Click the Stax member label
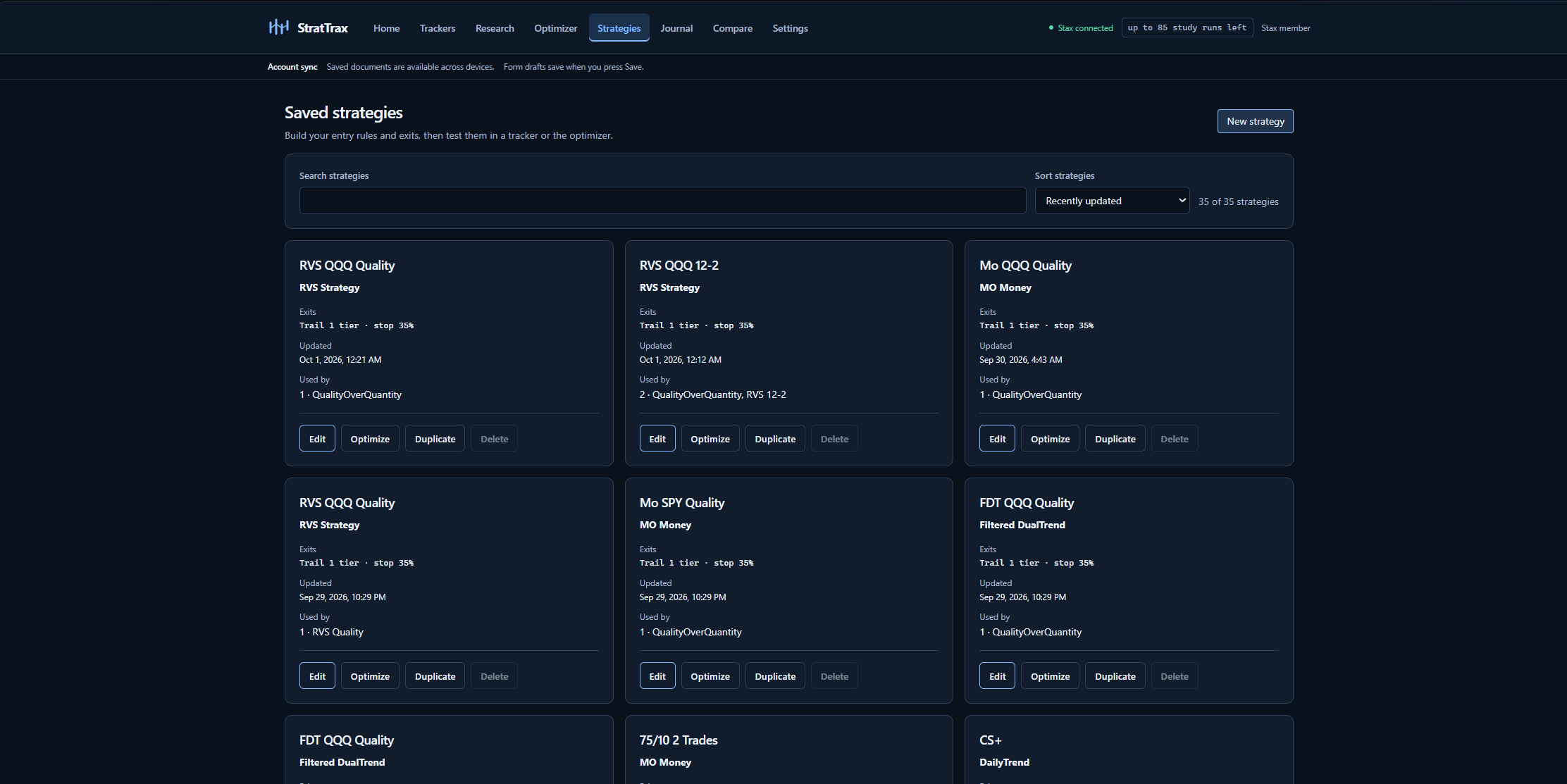This screenshot has height=784, width=1567. click(1285, 28)
